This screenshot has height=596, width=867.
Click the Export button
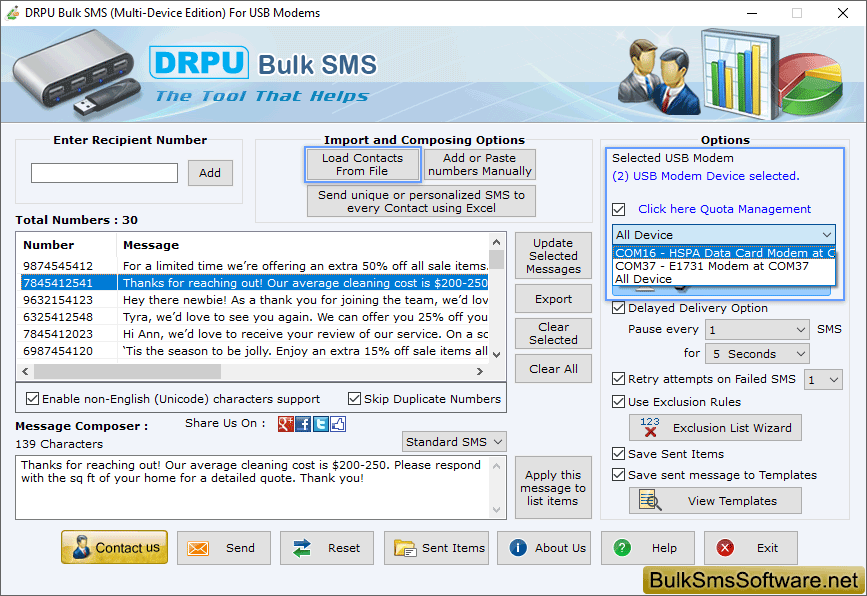(553, 299)
